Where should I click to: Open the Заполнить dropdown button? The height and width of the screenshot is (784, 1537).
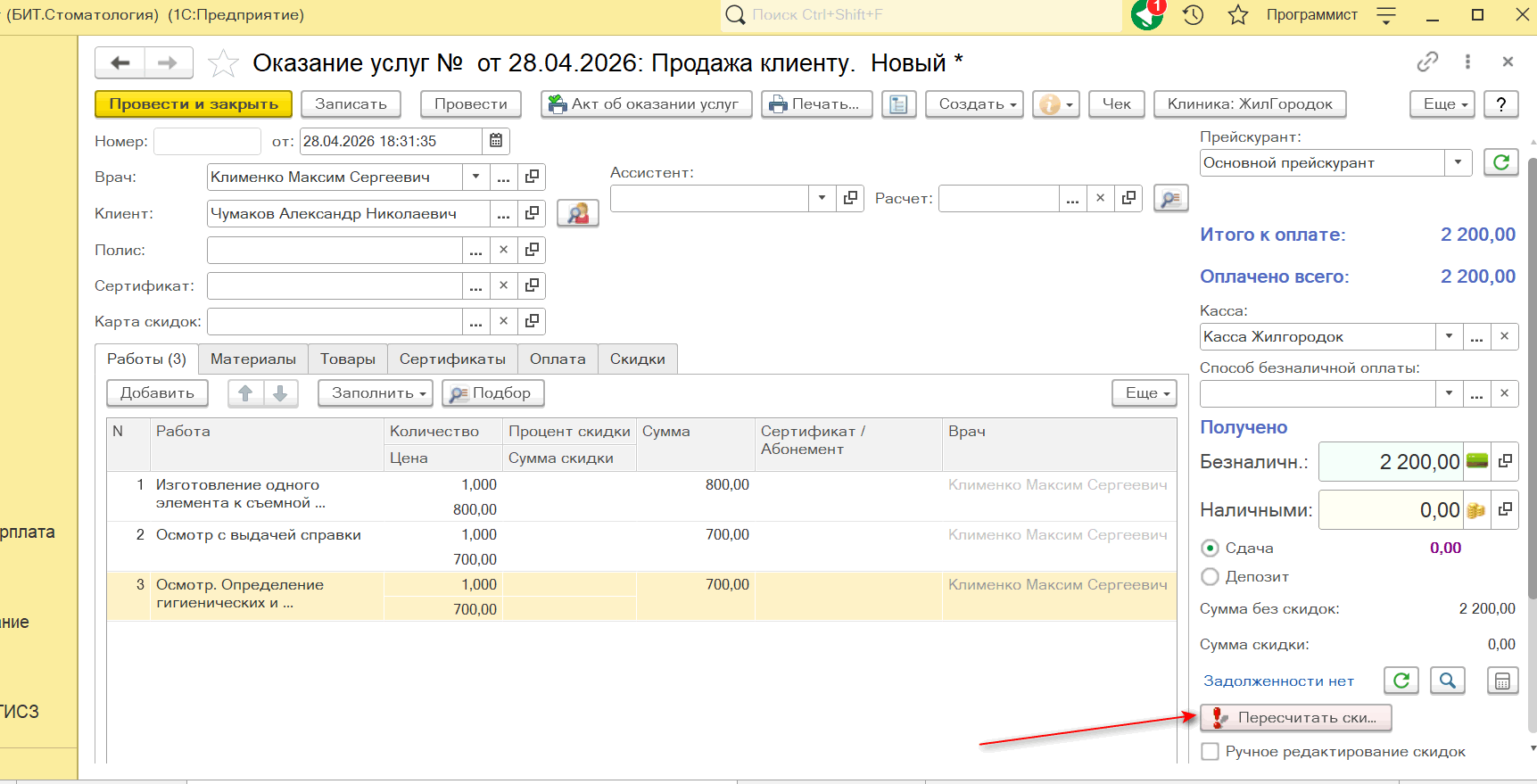tap(375, 393)
